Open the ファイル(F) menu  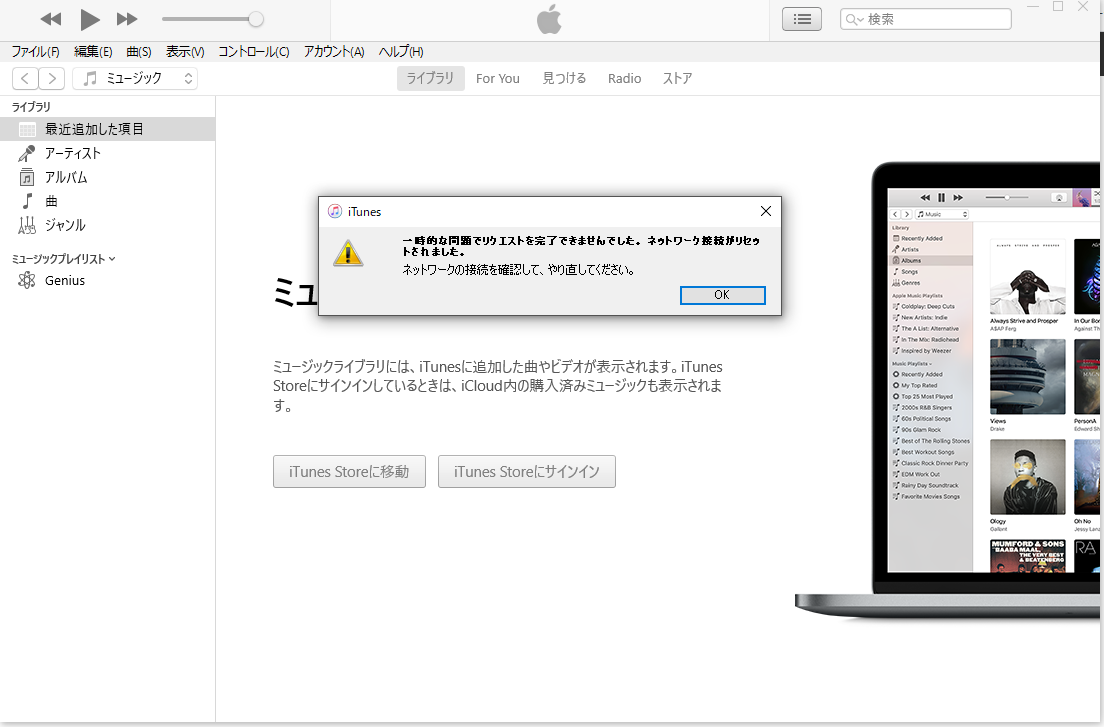pos(35,51)
